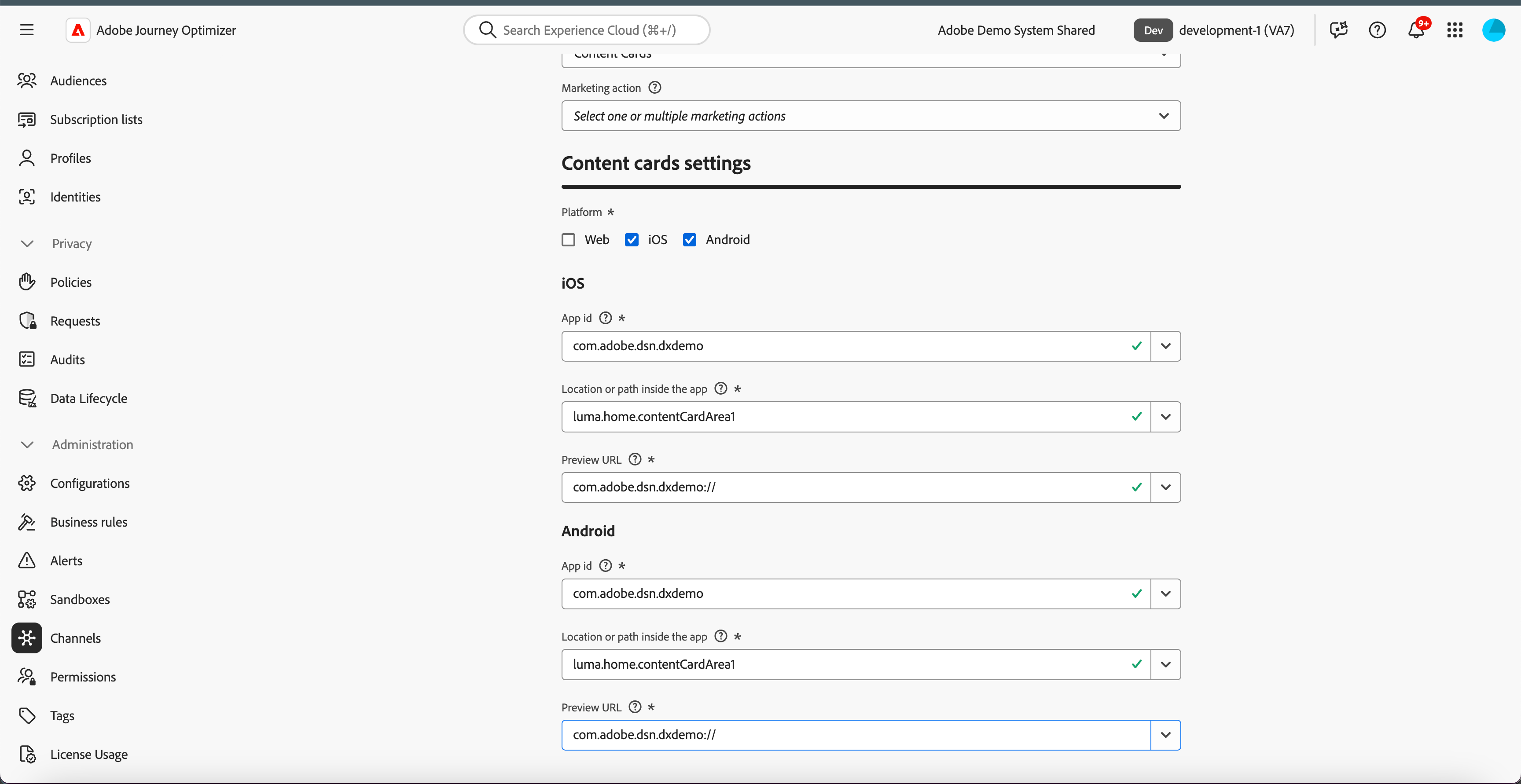Click the Sandboxes sidebar icon
Screen dimensions: 1521x784
point(26,599)
